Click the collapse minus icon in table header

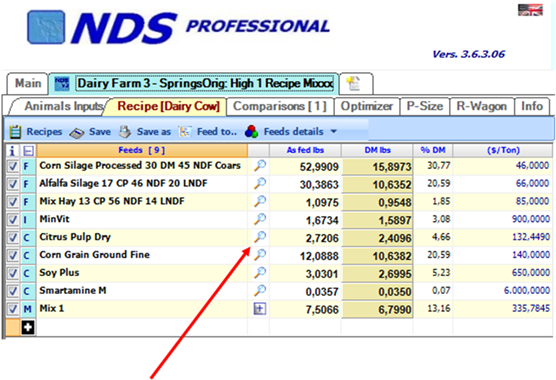28,151
